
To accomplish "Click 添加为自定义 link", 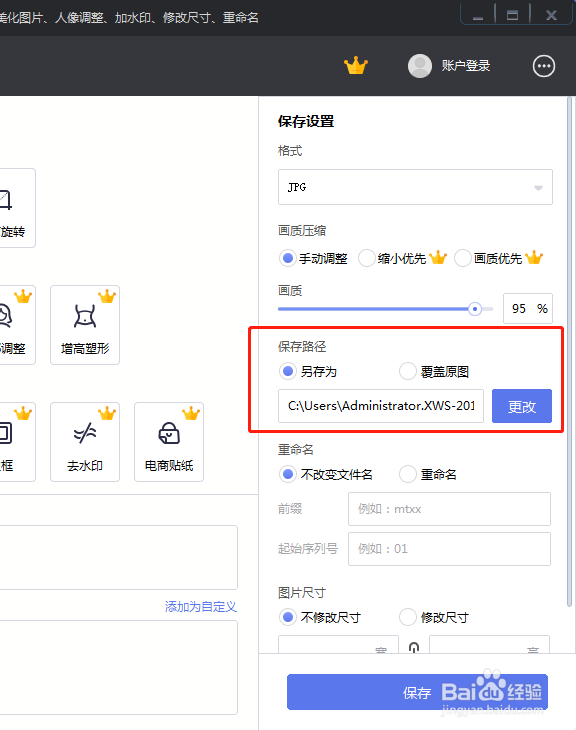I will click(201, 607).
